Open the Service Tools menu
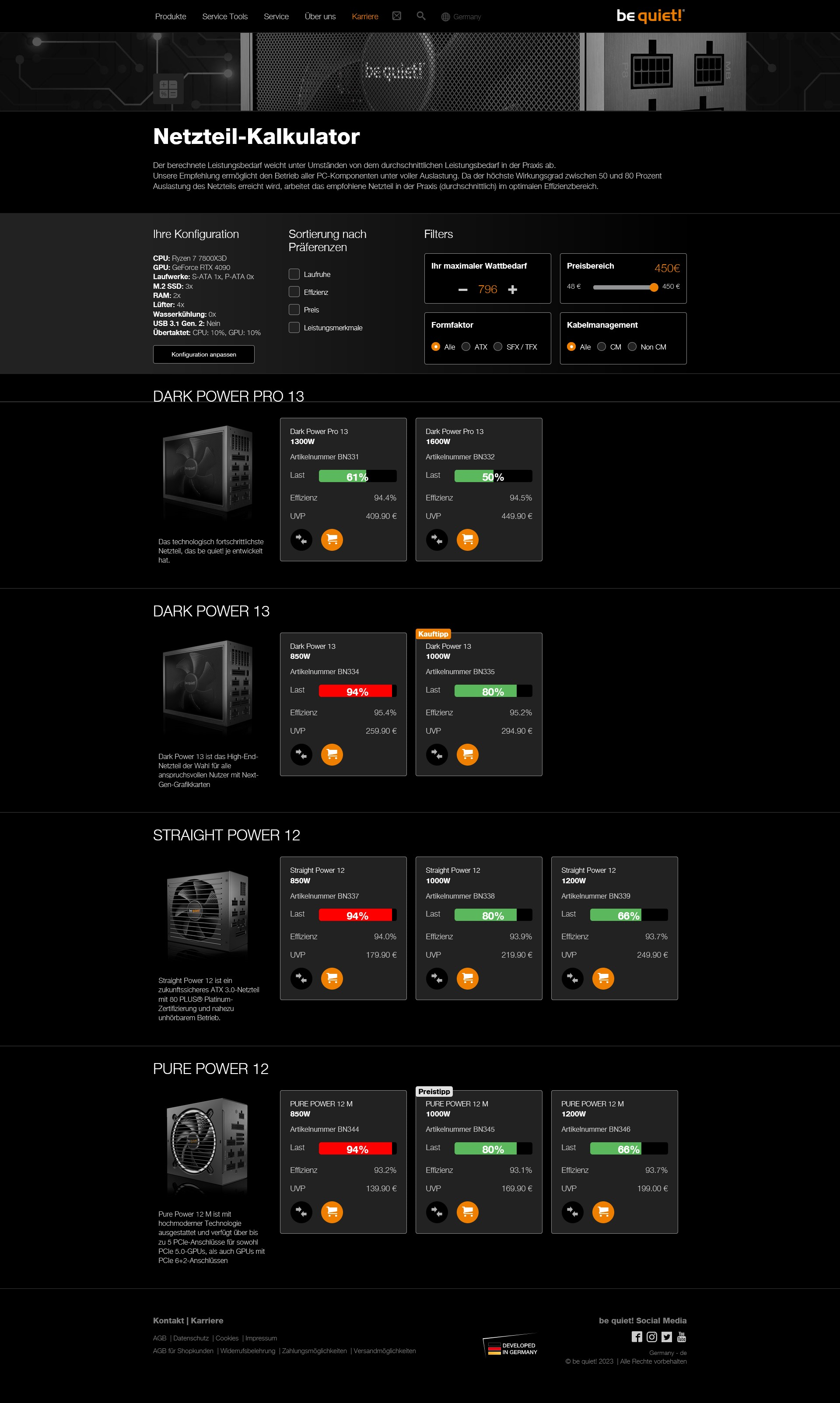The width and height of the screenshot is (840, 1403). point(225,17)
